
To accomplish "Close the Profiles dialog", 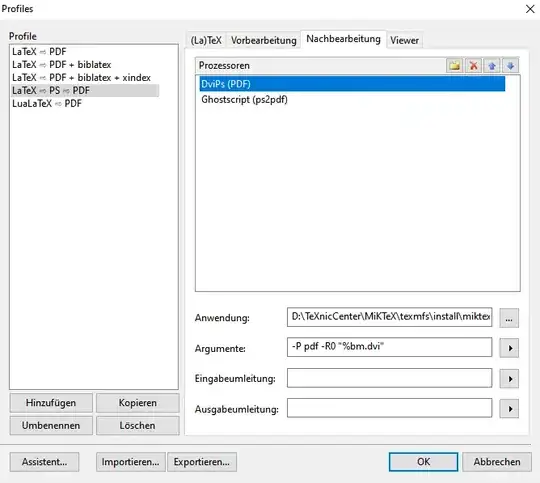I will pyautogui.click(x=530, y=9).
